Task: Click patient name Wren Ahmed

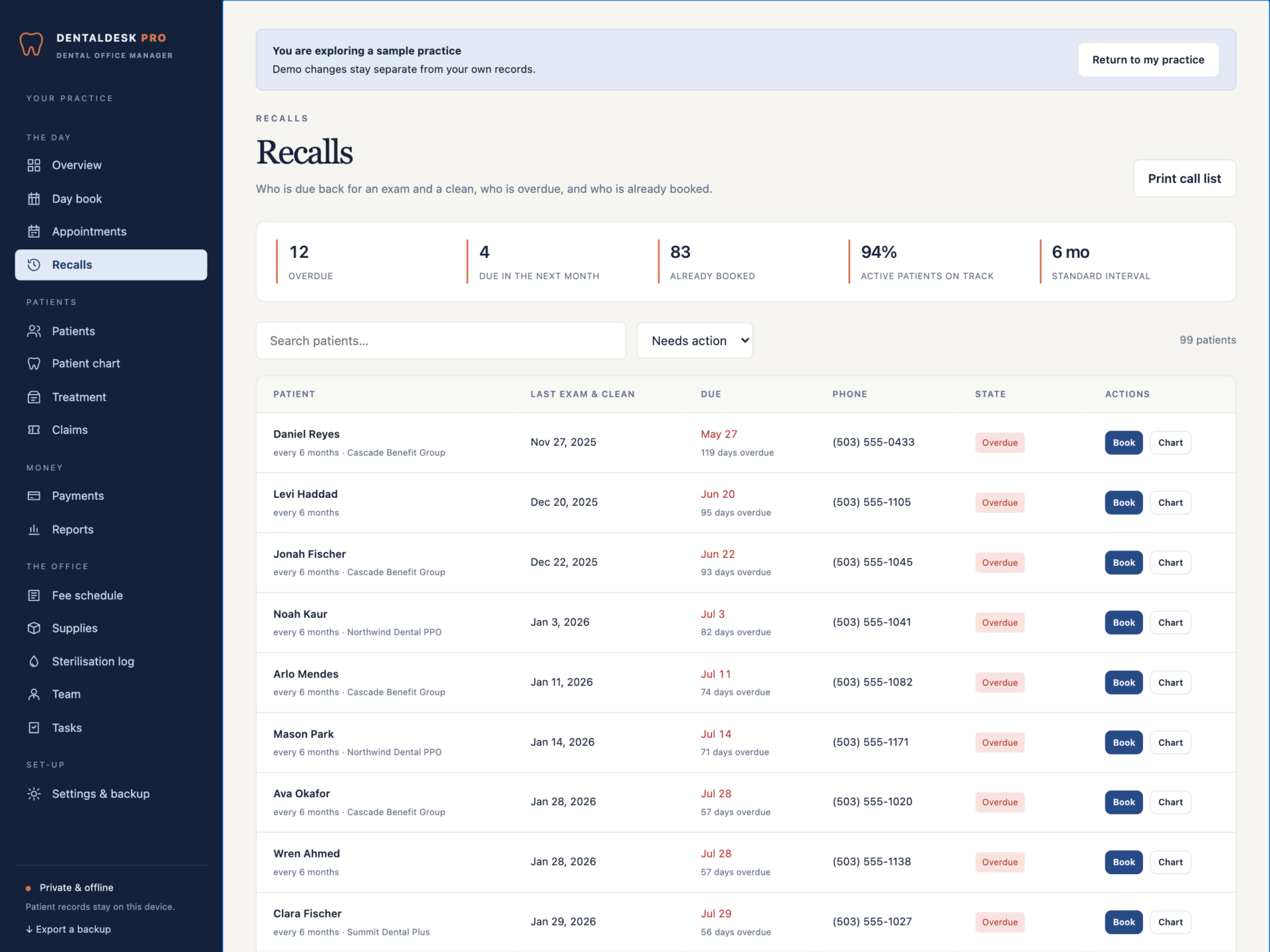Action: [x=306, y=853]
